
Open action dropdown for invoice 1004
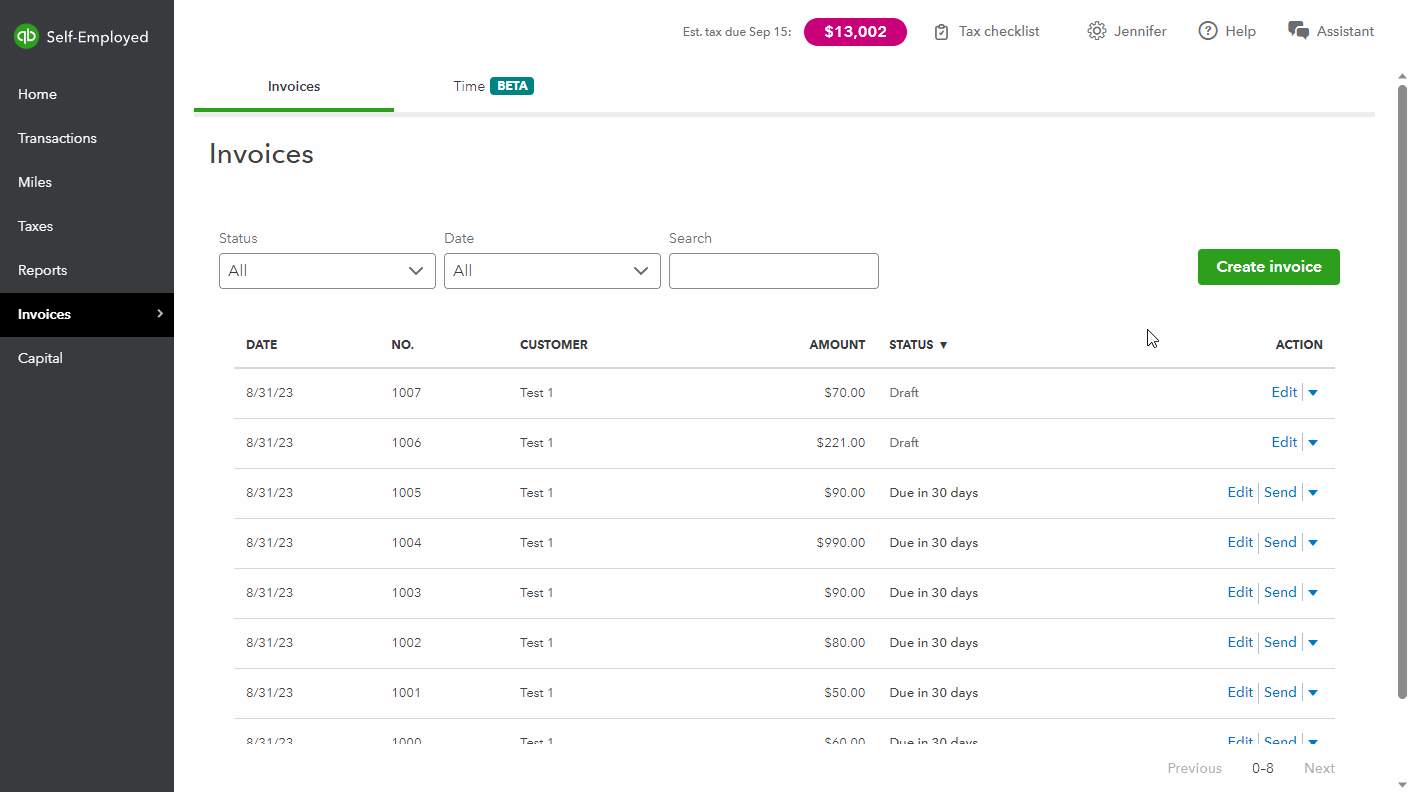[1313, 543]
